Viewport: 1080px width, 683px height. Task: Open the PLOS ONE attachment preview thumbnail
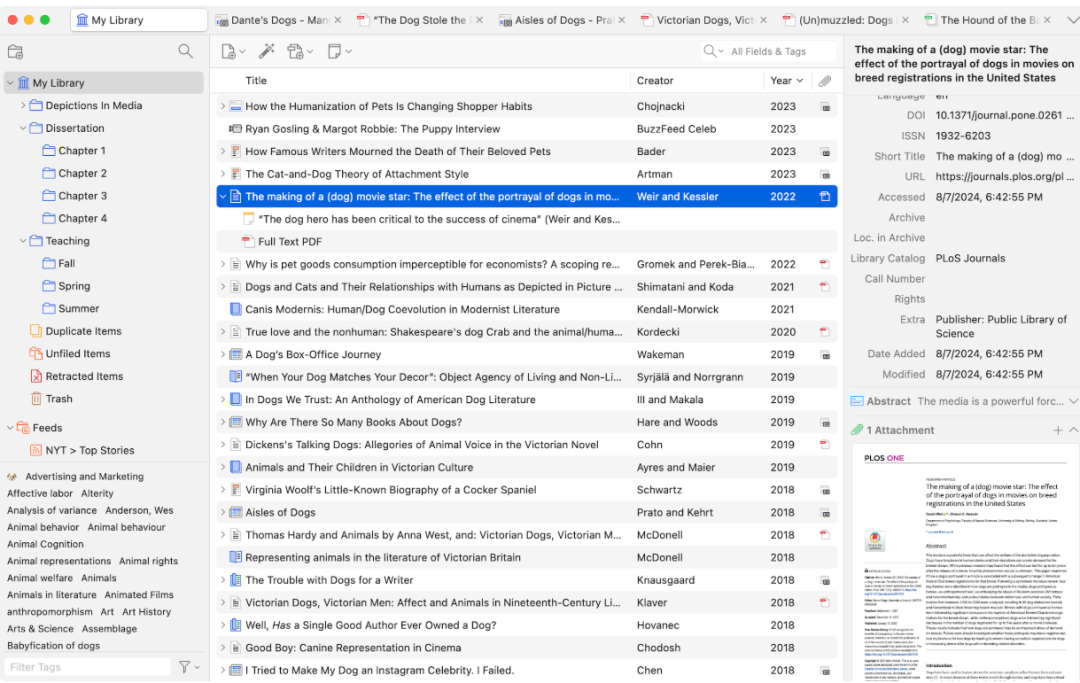tap(962, 565)
